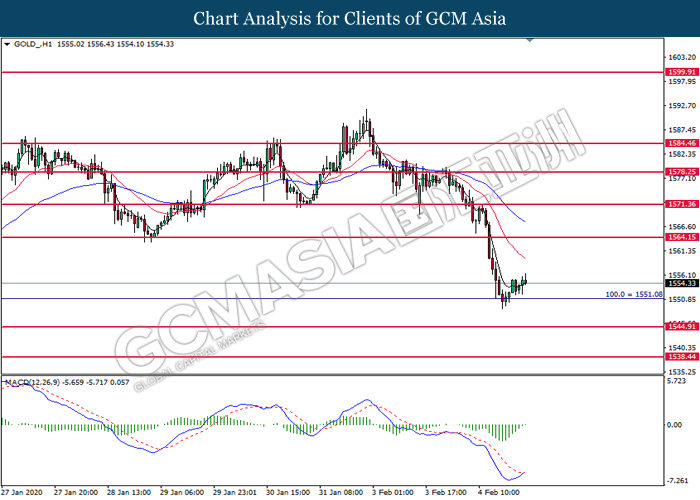This screenshot has height=500, width=700.
Task: Click the 1578.25 price level tag
Action: coord(682,172)
